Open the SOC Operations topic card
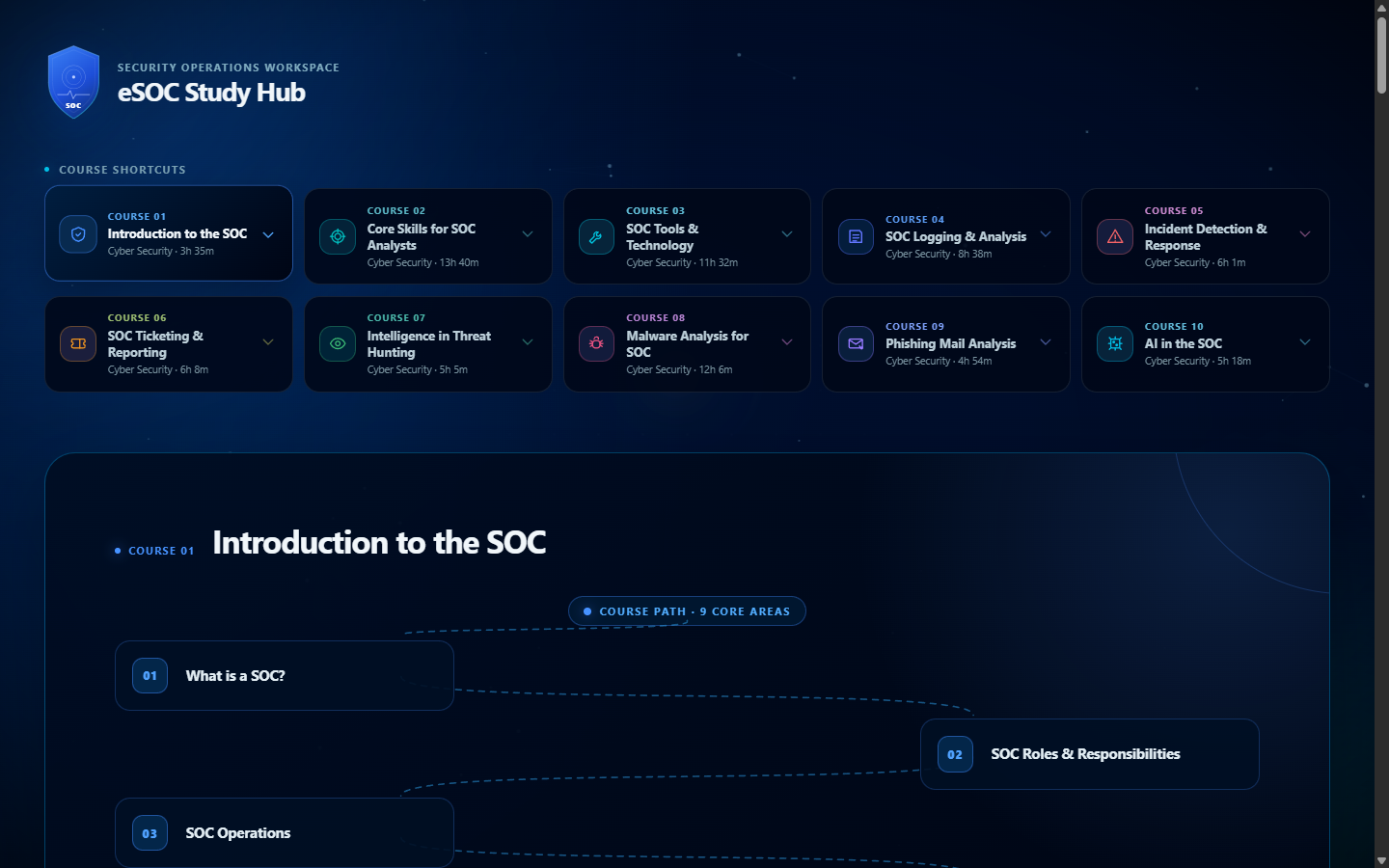Viewport: 1389px width, 868px height. coord(285,832)
